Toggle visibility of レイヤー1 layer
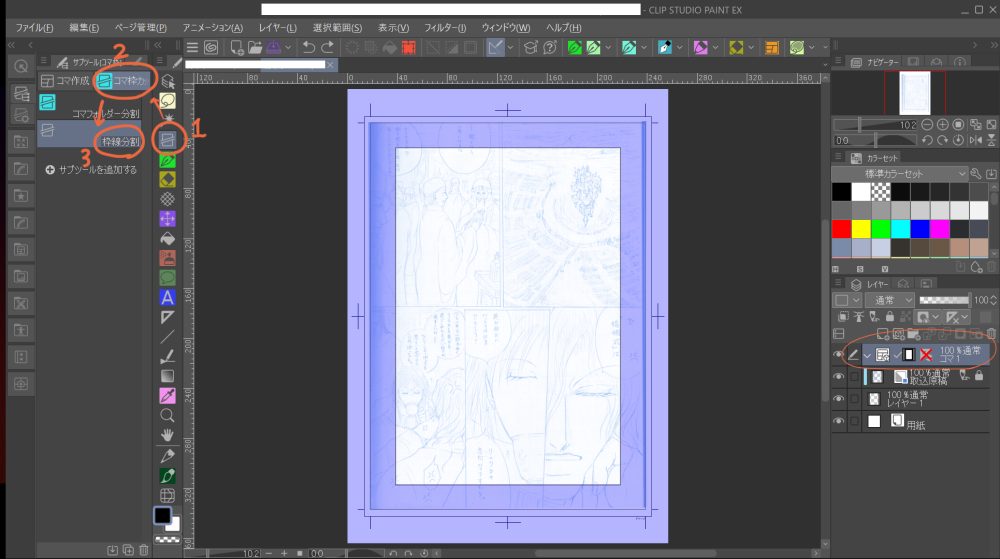Screen dimensions: 1000x559 point(839,397)
